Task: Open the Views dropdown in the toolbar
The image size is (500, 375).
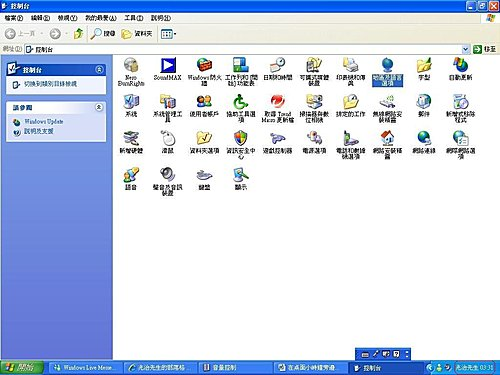Action: 168,34
